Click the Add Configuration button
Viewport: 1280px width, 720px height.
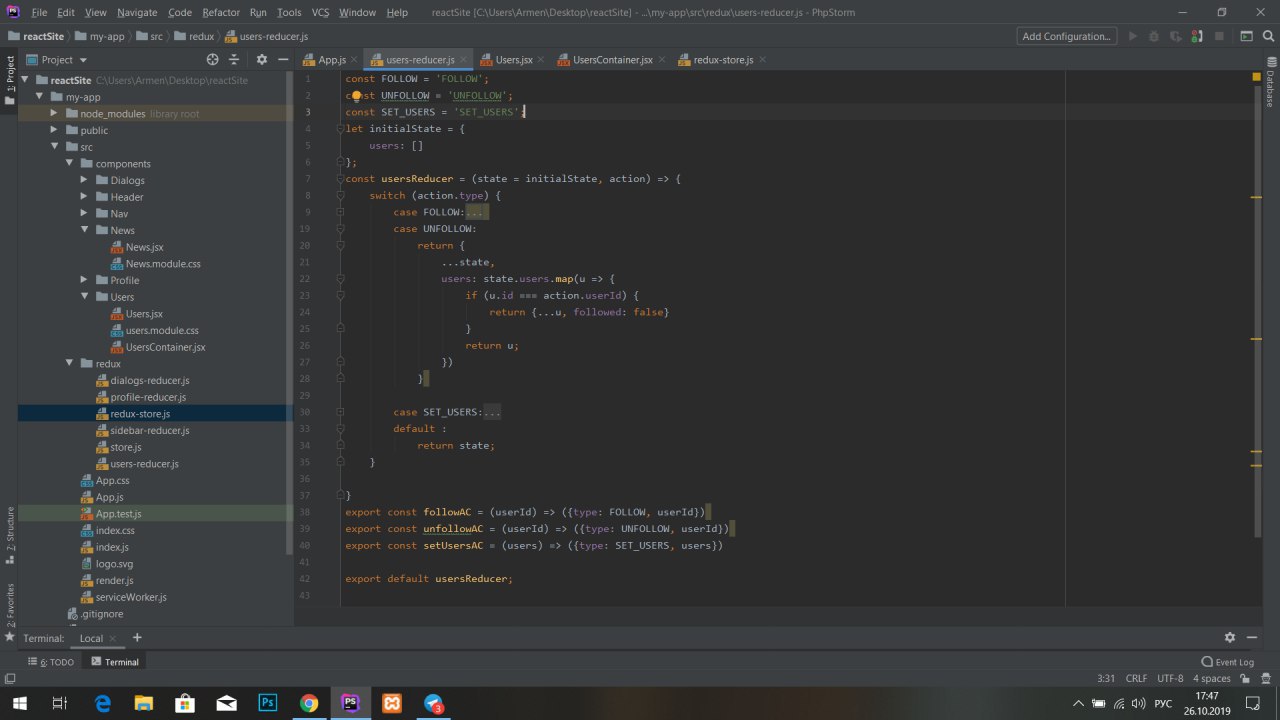[1066, 36]
